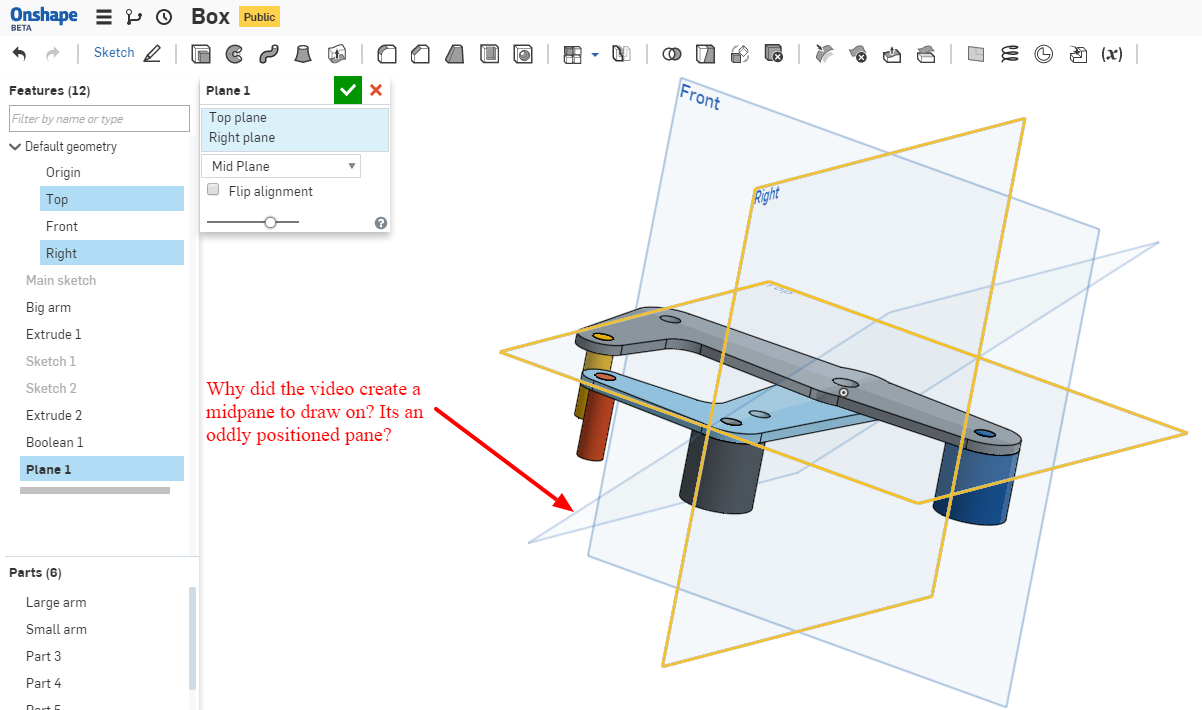1202x710 pixels.
Task: Toggle the Flip alignment checkbox
Action: [213, 190]
